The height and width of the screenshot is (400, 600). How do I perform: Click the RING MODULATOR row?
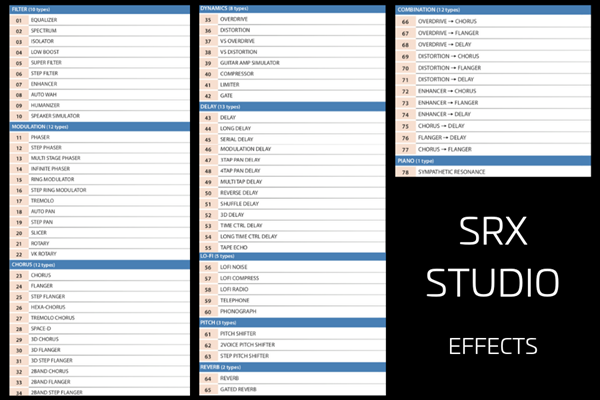click(99, 180)
